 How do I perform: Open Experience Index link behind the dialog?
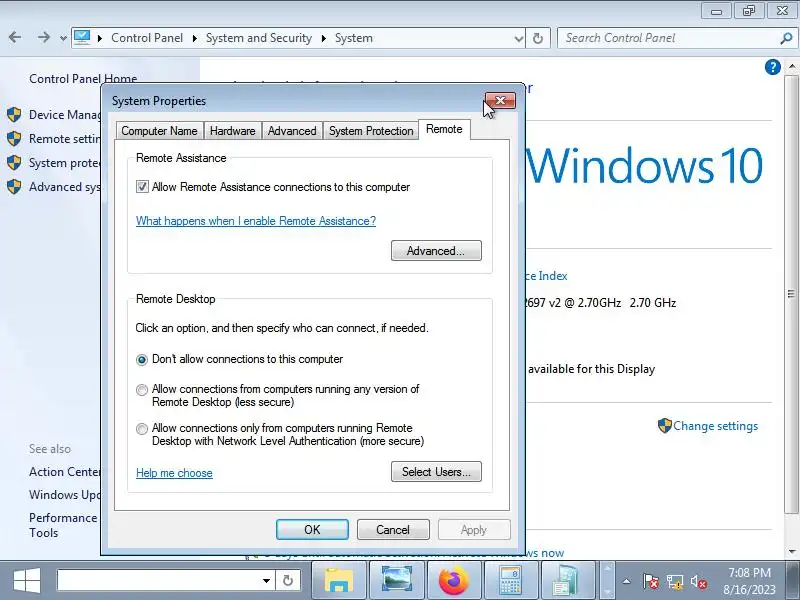pyautogui.click(x=546, y=276)
